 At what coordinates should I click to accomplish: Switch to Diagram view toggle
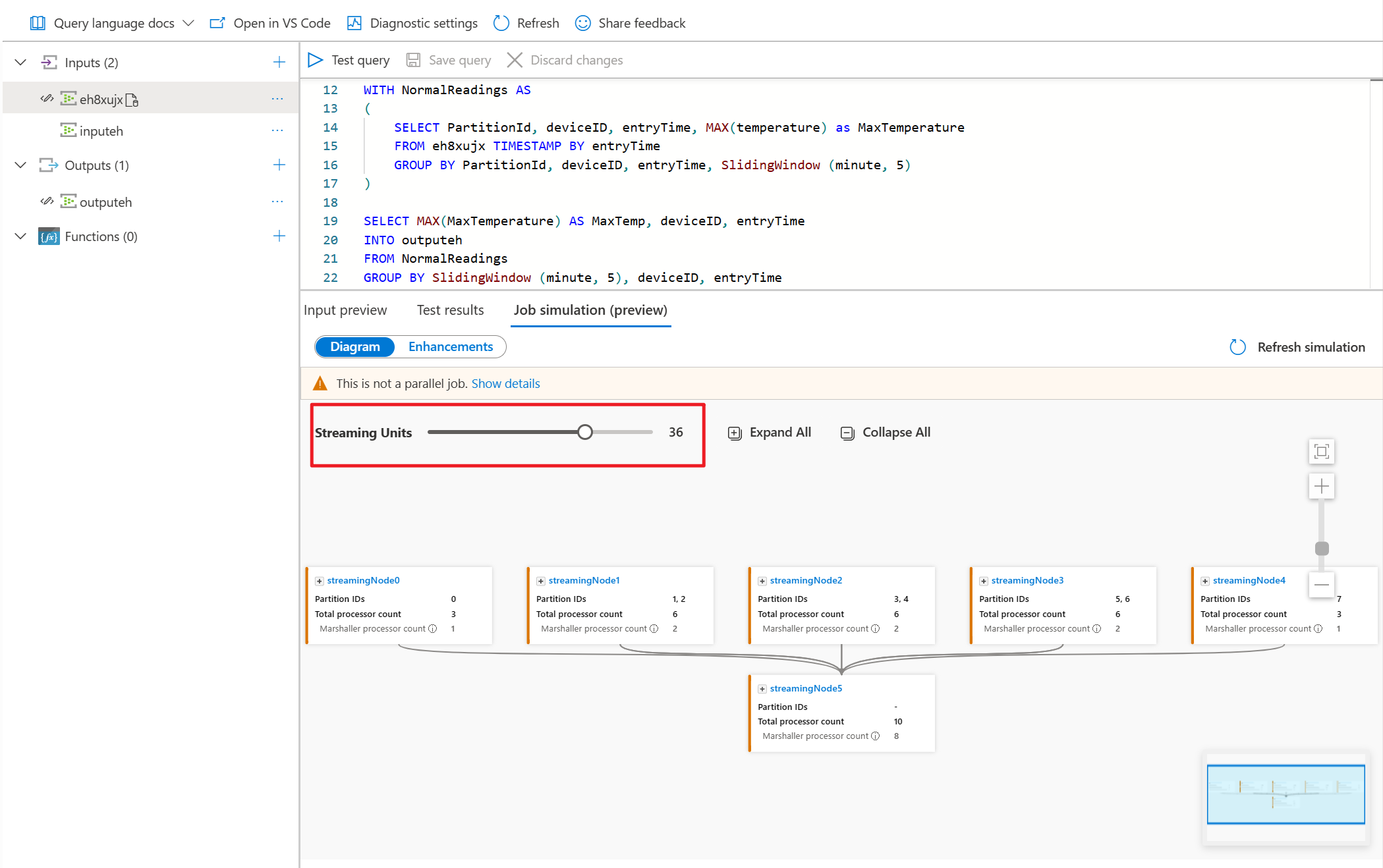click(354, 347)
